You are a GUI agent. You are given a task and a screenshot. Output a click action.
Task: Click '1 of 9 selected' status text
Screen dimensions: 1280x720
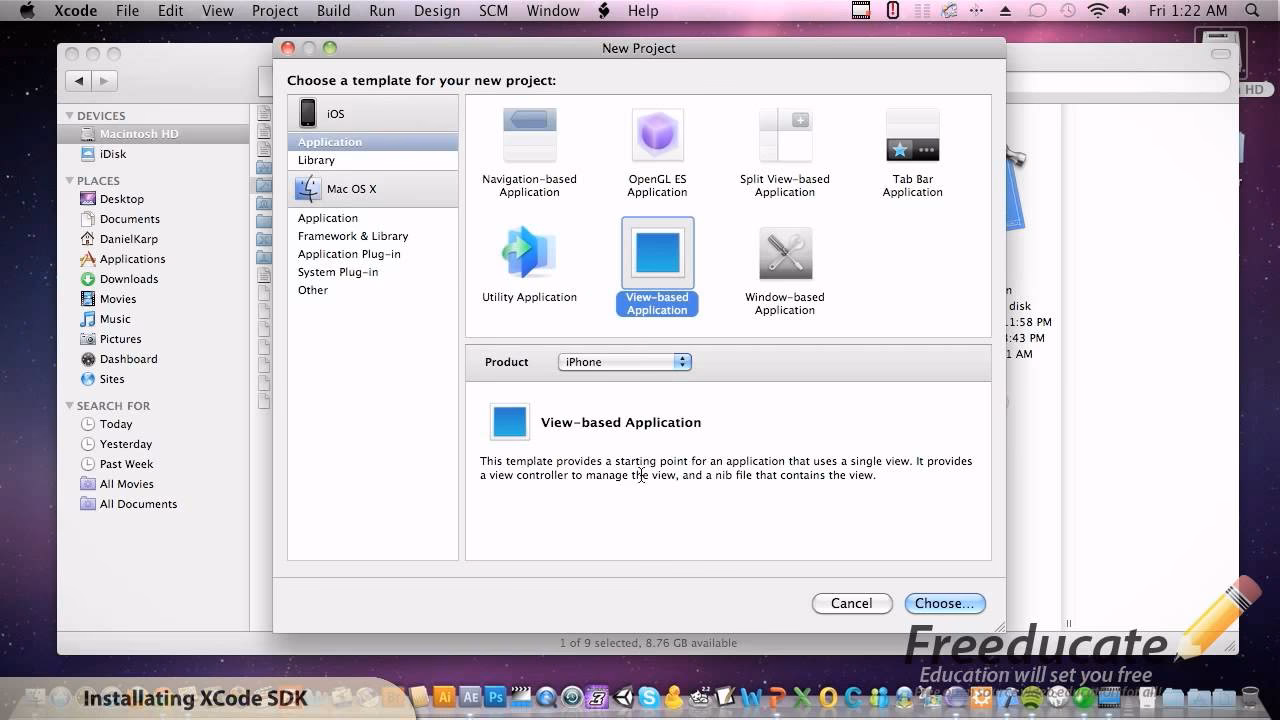pos(648,643)
